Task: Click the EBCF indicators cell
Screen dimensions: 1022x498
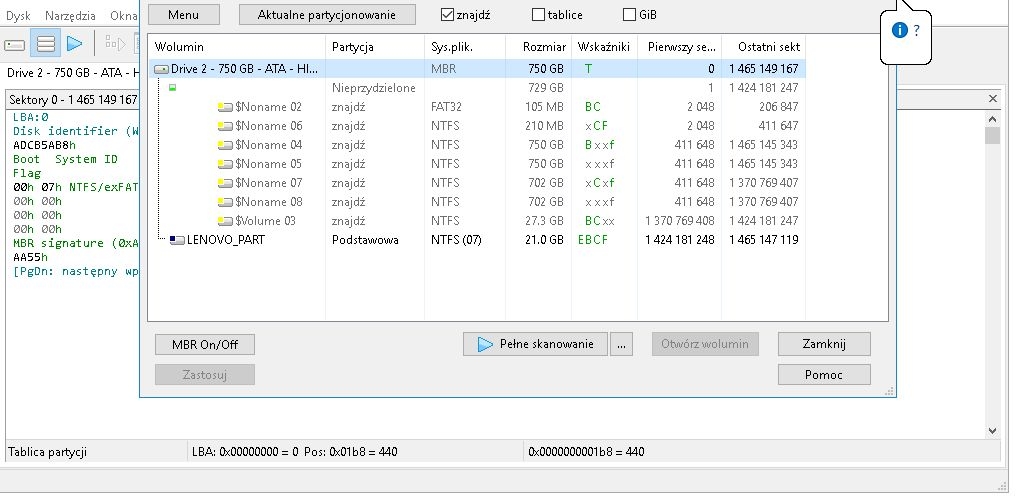Action: click(x=592, y=240)
